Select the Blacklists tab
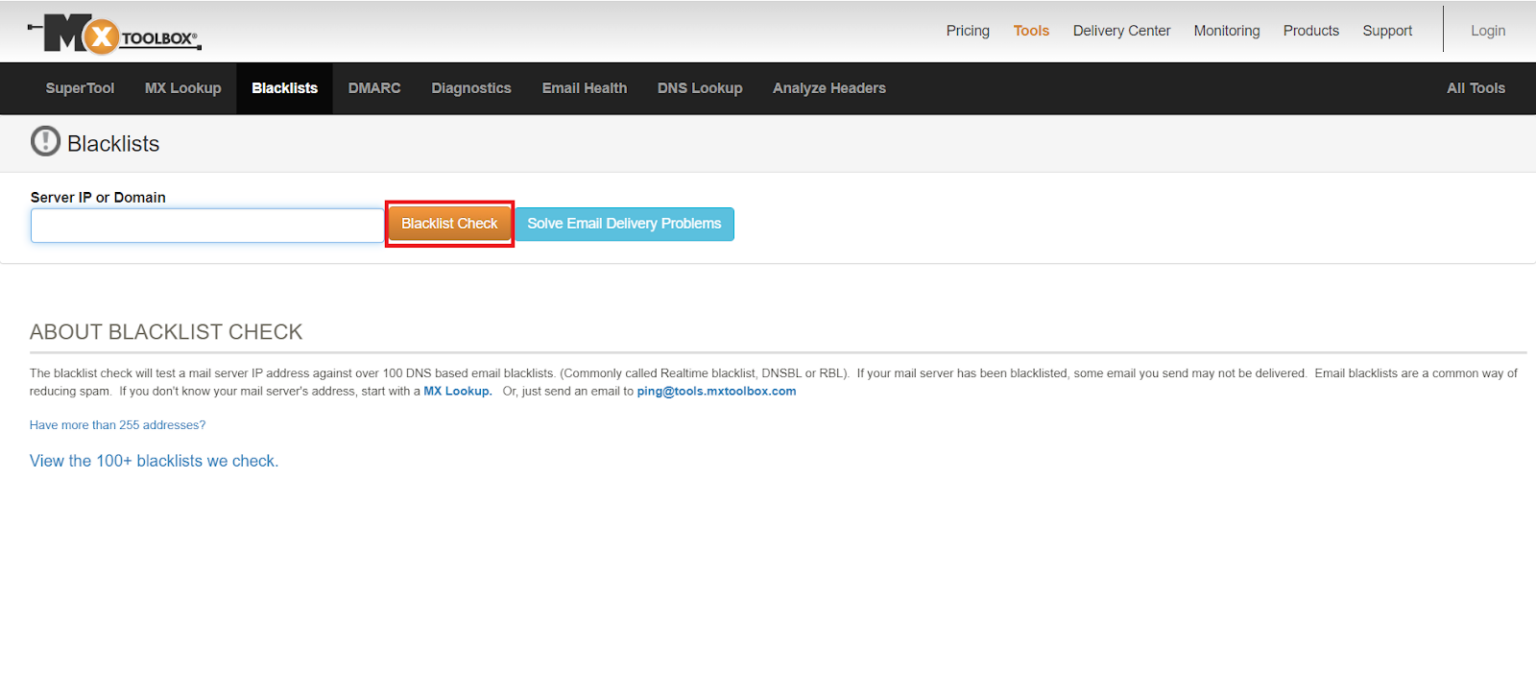 284,88
